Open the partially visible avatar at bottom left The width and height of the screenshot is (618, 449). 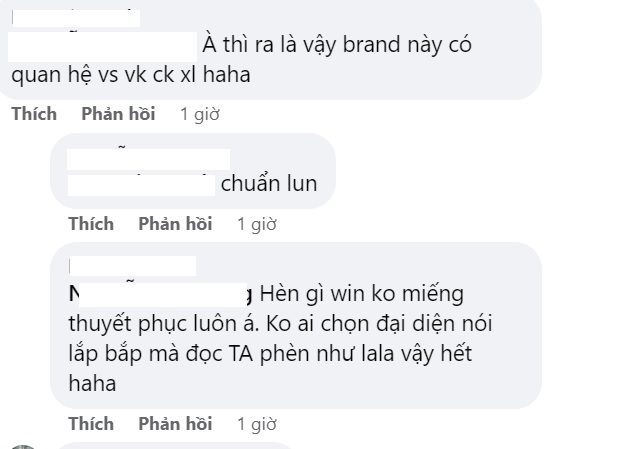pos(23,447)
